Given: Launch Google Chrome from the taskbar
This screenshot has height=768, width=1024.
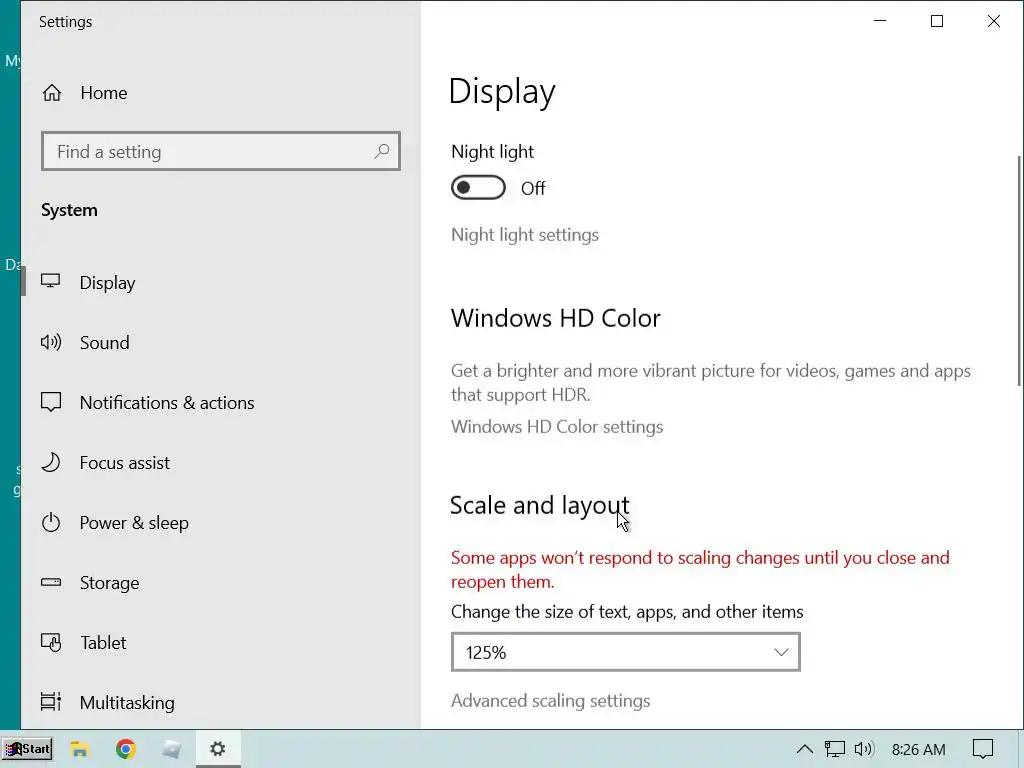Looking at the screenshot, I should click(x=125, y=749).
